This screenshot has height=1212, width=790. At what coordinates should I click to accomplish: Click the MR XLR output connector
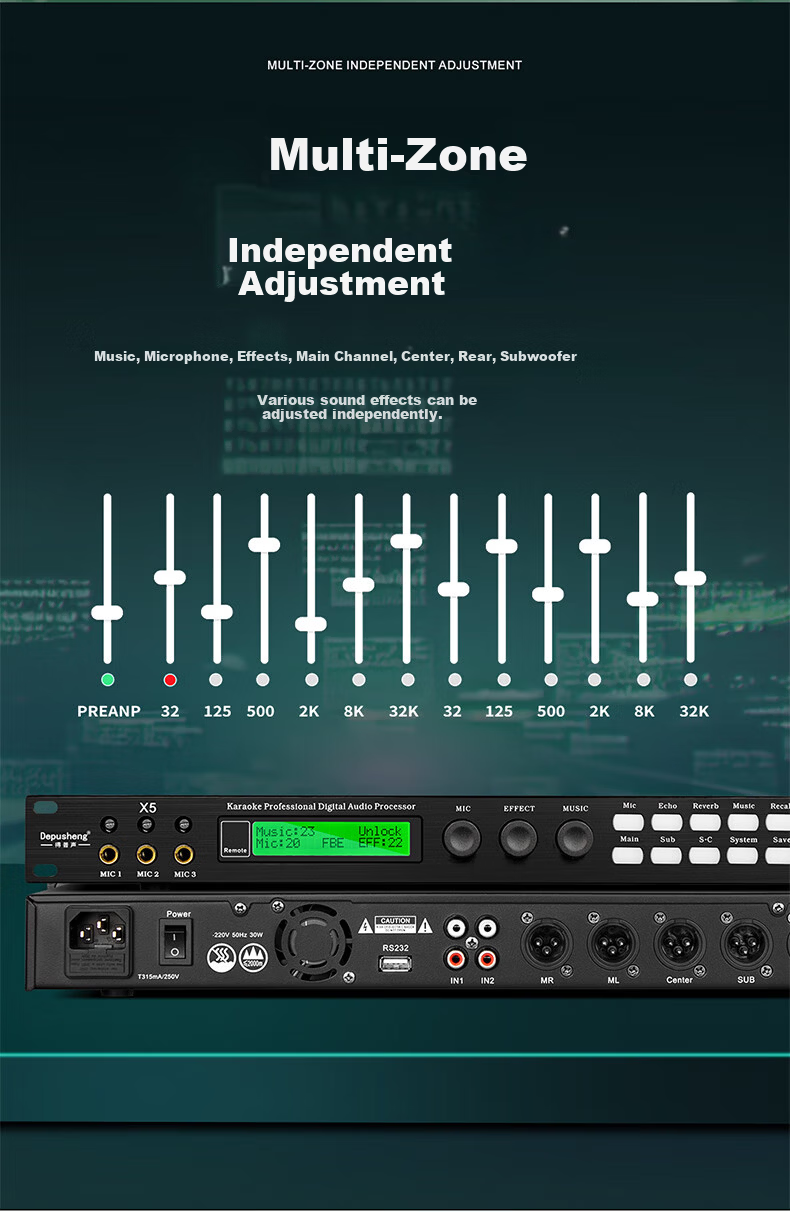pos(547,943)
